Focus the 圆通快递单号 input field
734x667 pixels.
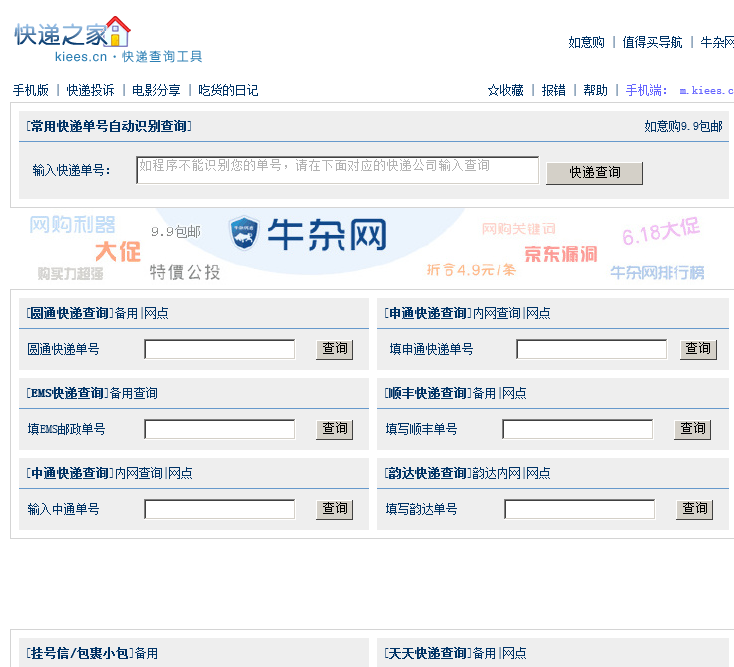220,349
